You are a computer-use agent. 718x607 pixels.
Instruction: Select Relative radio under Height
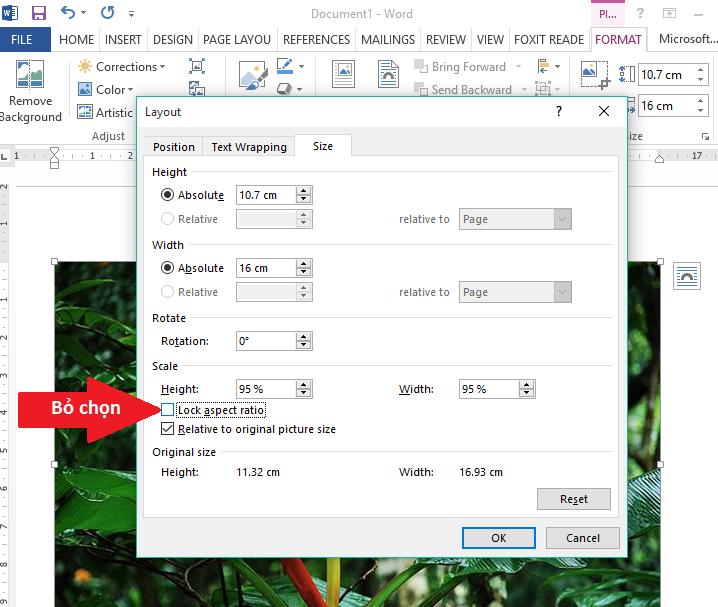pos(167,219)
